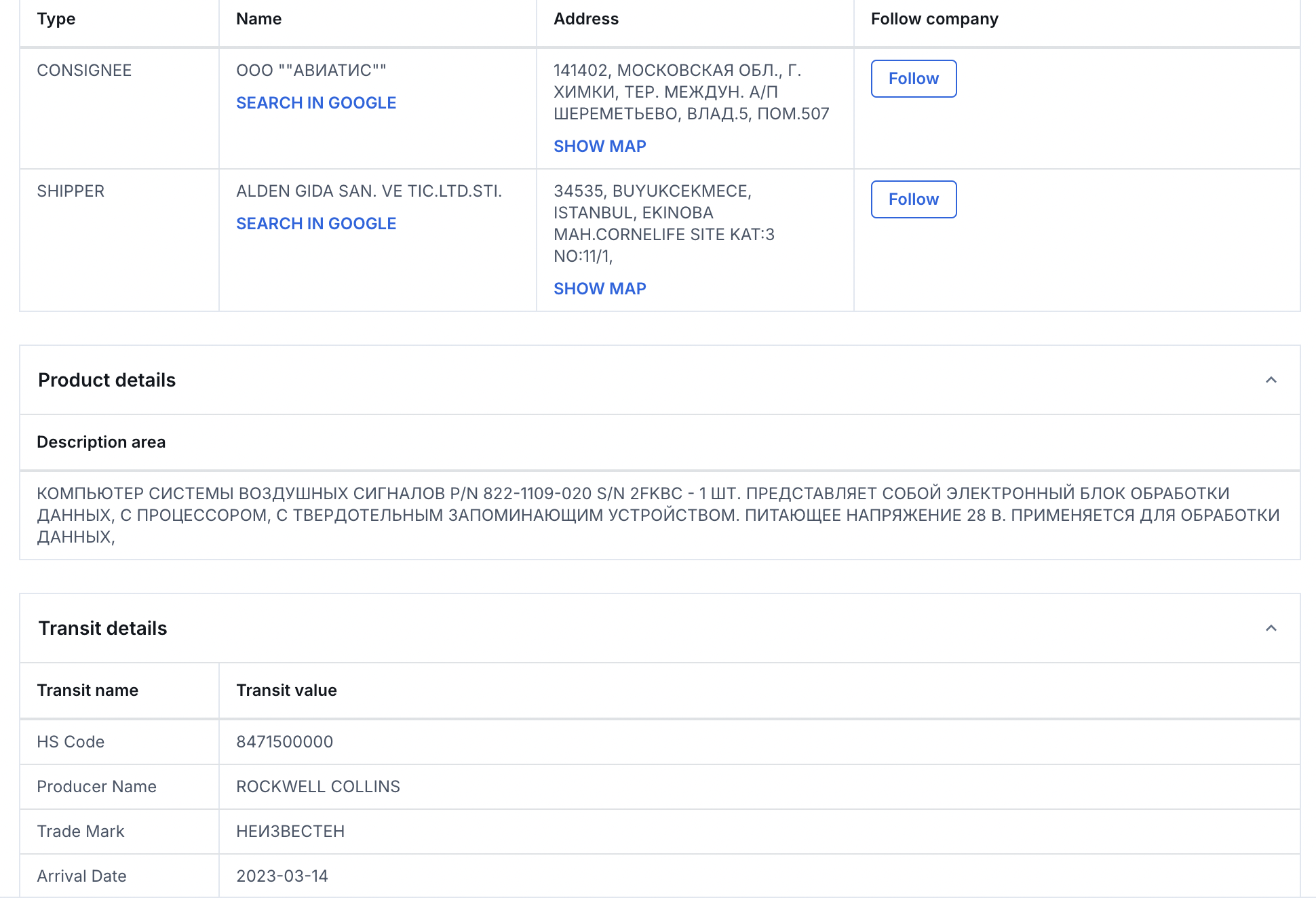This screenshot has height=898, width=1316.
Task: Select the HS Code value 8471500000
Action: point(284,742)
